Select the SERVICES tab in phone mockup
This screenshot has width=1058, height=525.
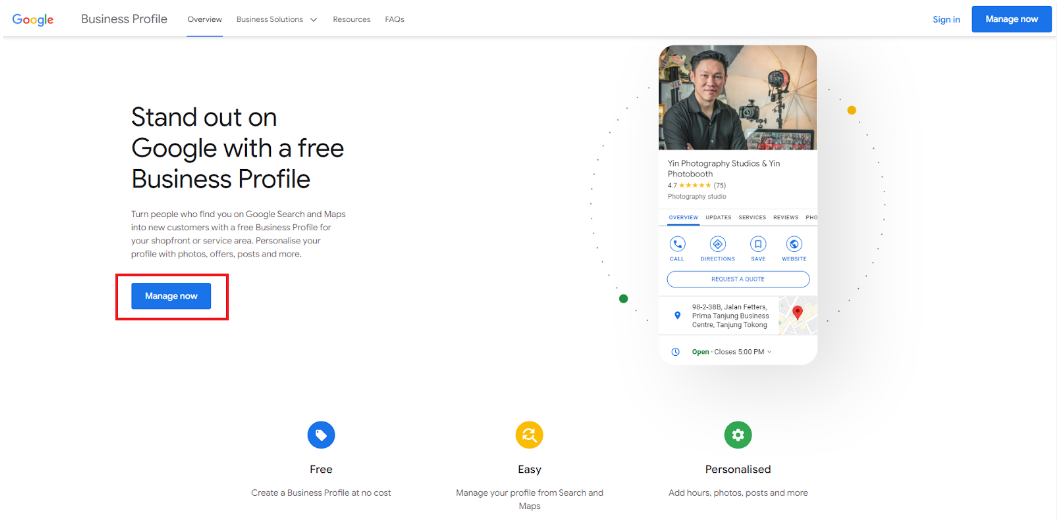tap(752, 218)
